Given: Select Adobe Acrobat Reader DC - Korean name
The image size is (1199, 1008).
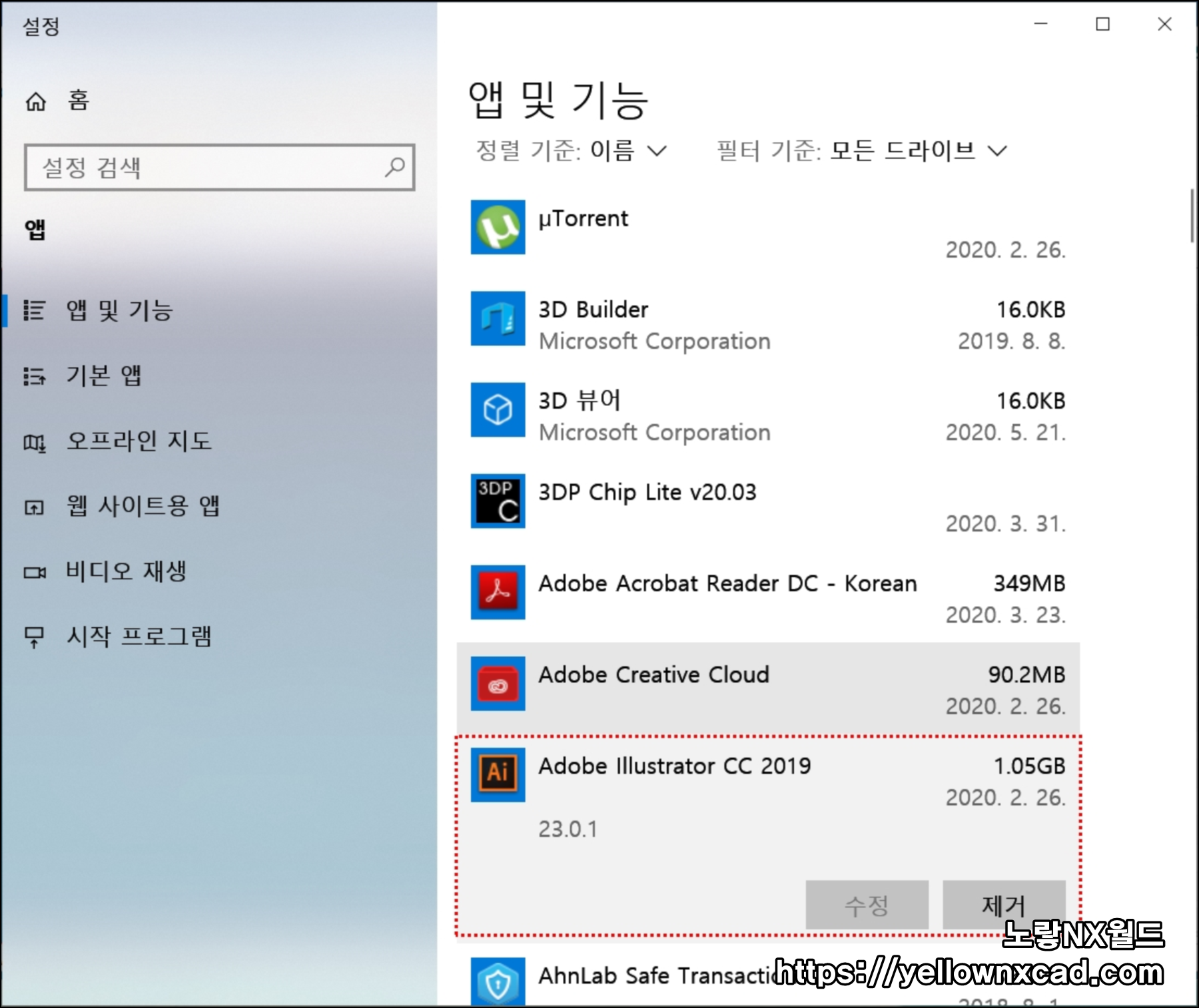Looking at the screenshot, I should coord(727,583).
